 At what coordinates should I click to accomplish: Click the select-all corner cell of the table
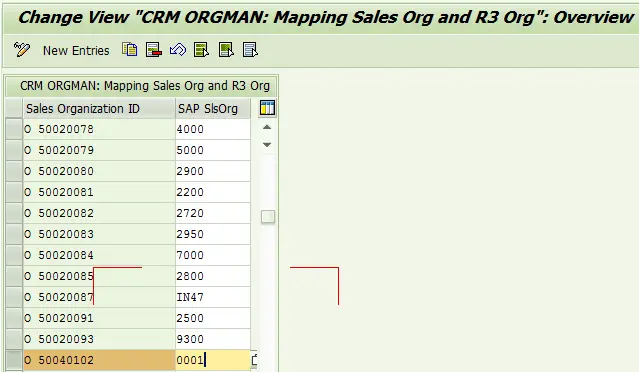[14, 108]
